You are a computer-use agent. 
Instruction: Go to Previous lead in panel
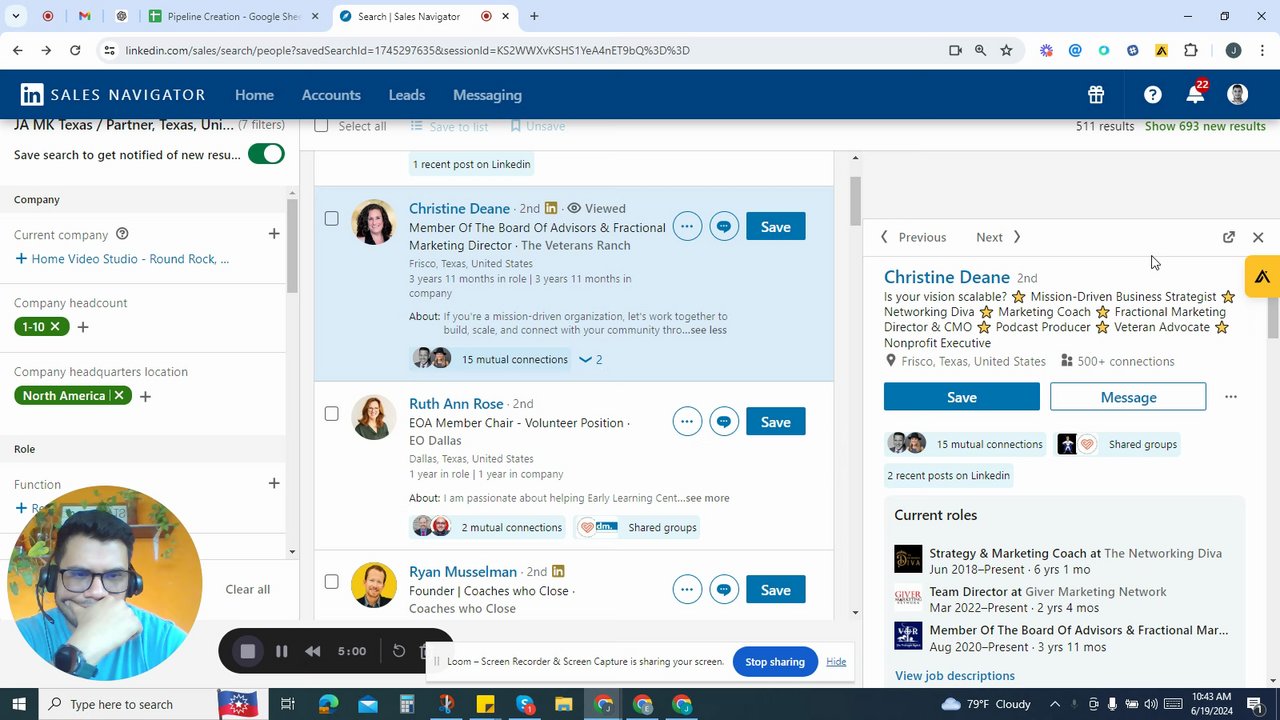(913, 237)
